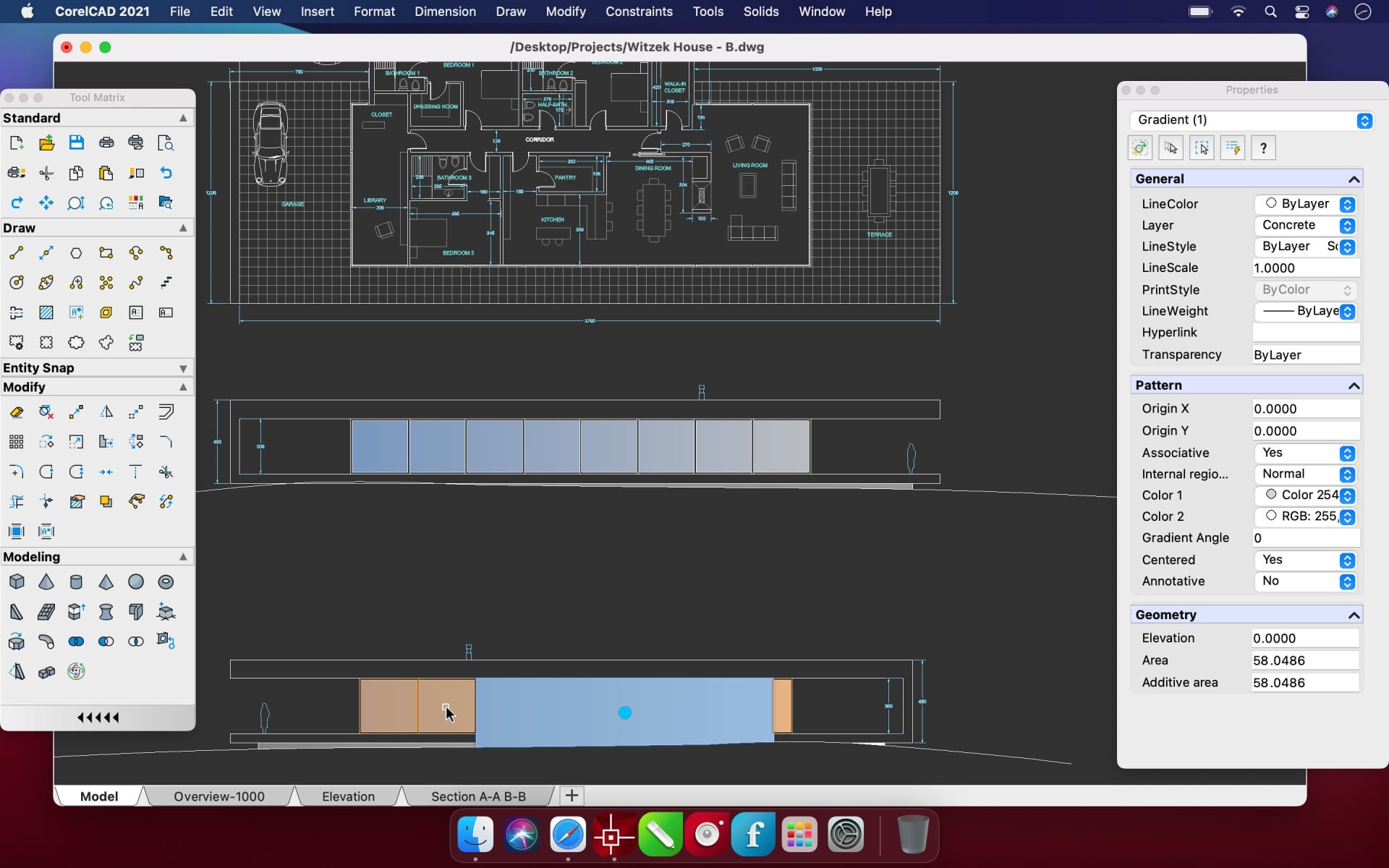The image size is (1389, 868).
Task: Collapse the Standard tool group
Action: (183, 118)
